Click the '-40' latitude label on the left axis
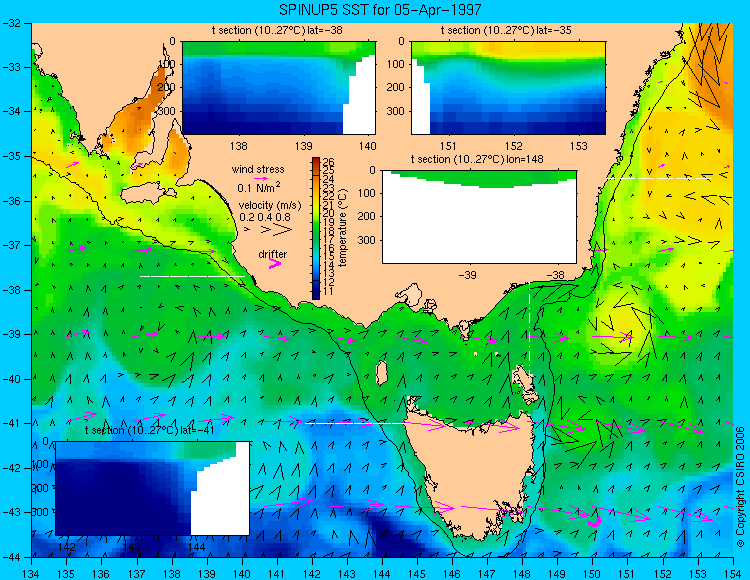 pyautogui.click(x=10, y=379)
